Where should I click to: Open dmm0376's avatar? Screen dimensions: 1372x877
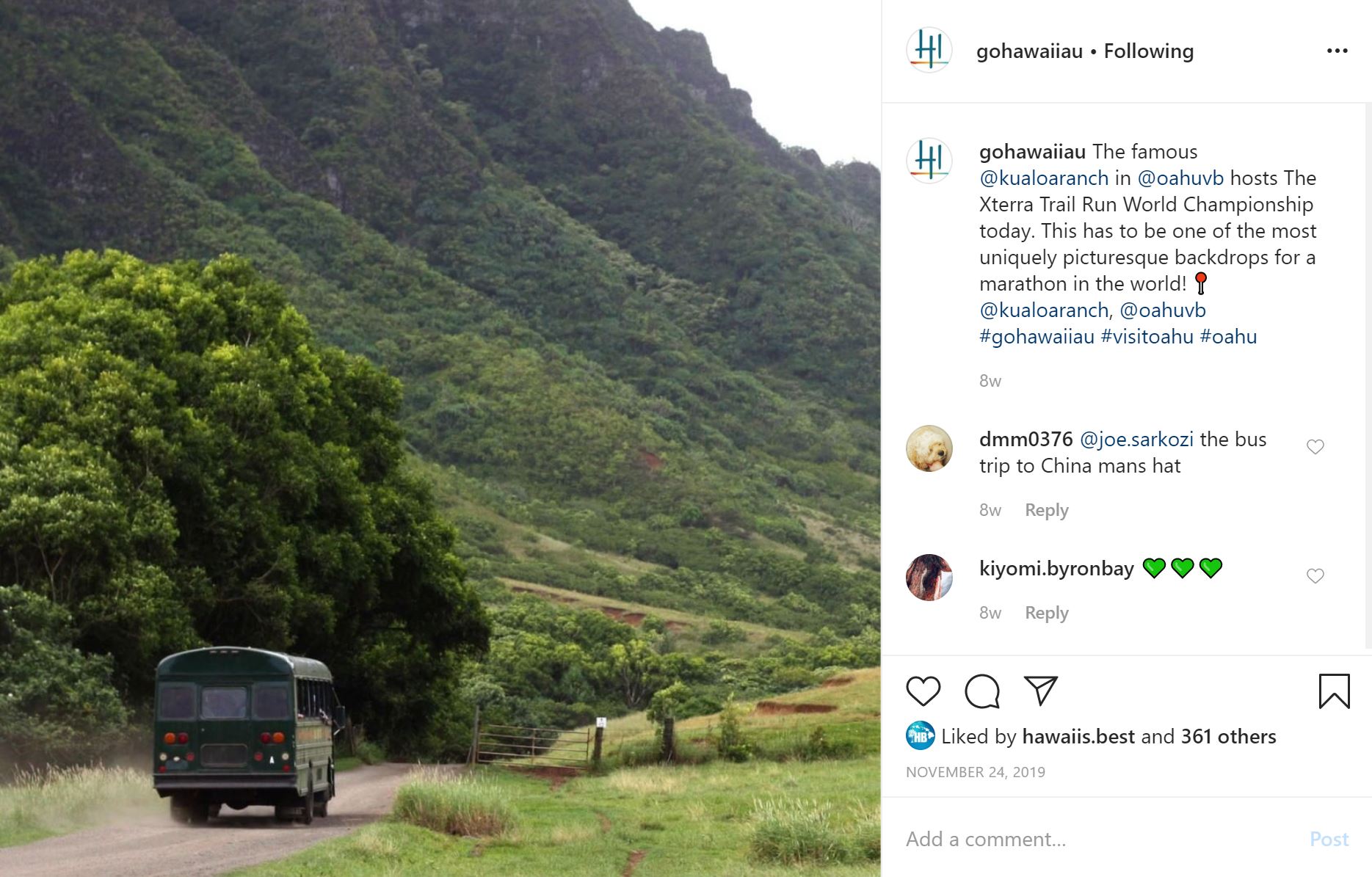pyautogui.click(x=929, y=448)
